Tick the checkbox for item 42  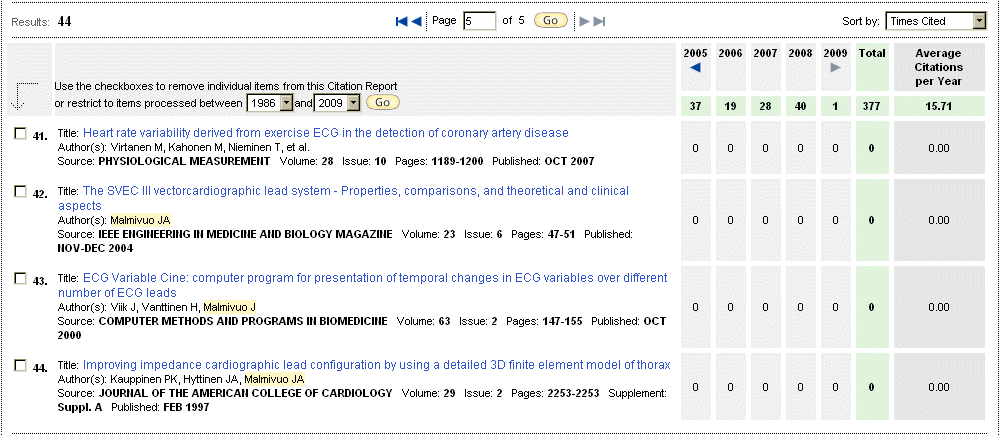[21, 191]
